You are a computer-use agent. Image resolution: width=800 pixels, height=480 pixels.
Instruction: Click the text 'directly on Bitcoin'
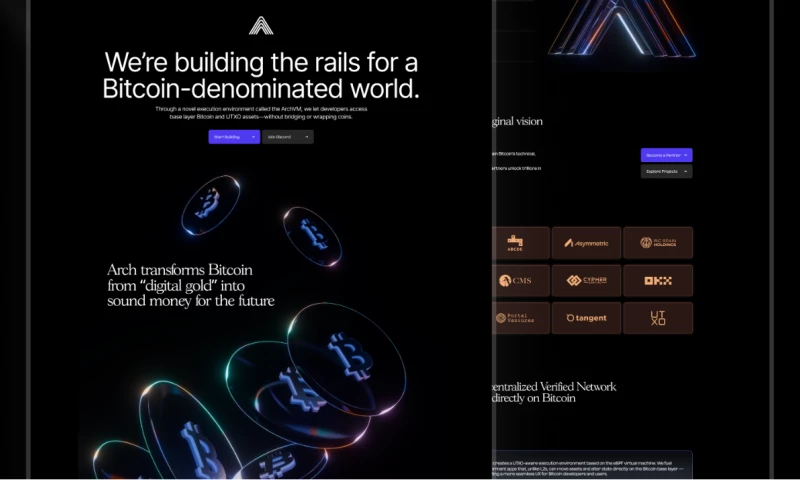534,398
